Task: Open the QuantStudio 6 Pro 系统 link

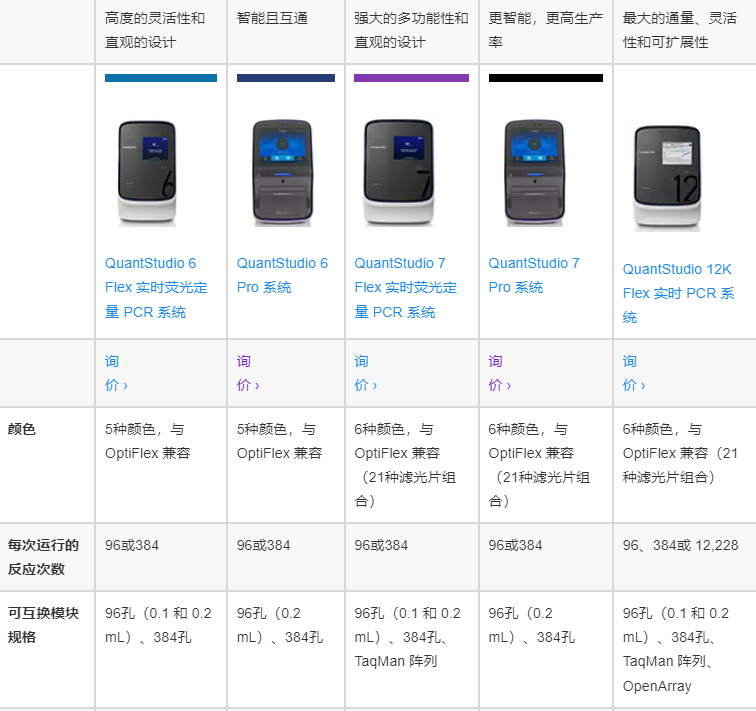Action: [x=282, y=275]
